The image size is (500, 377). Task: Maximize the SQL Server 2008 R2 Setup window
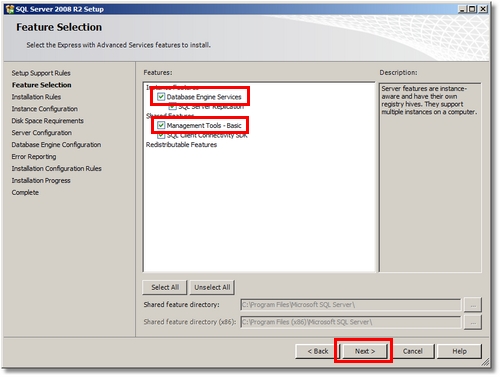[x=472, y=9]
